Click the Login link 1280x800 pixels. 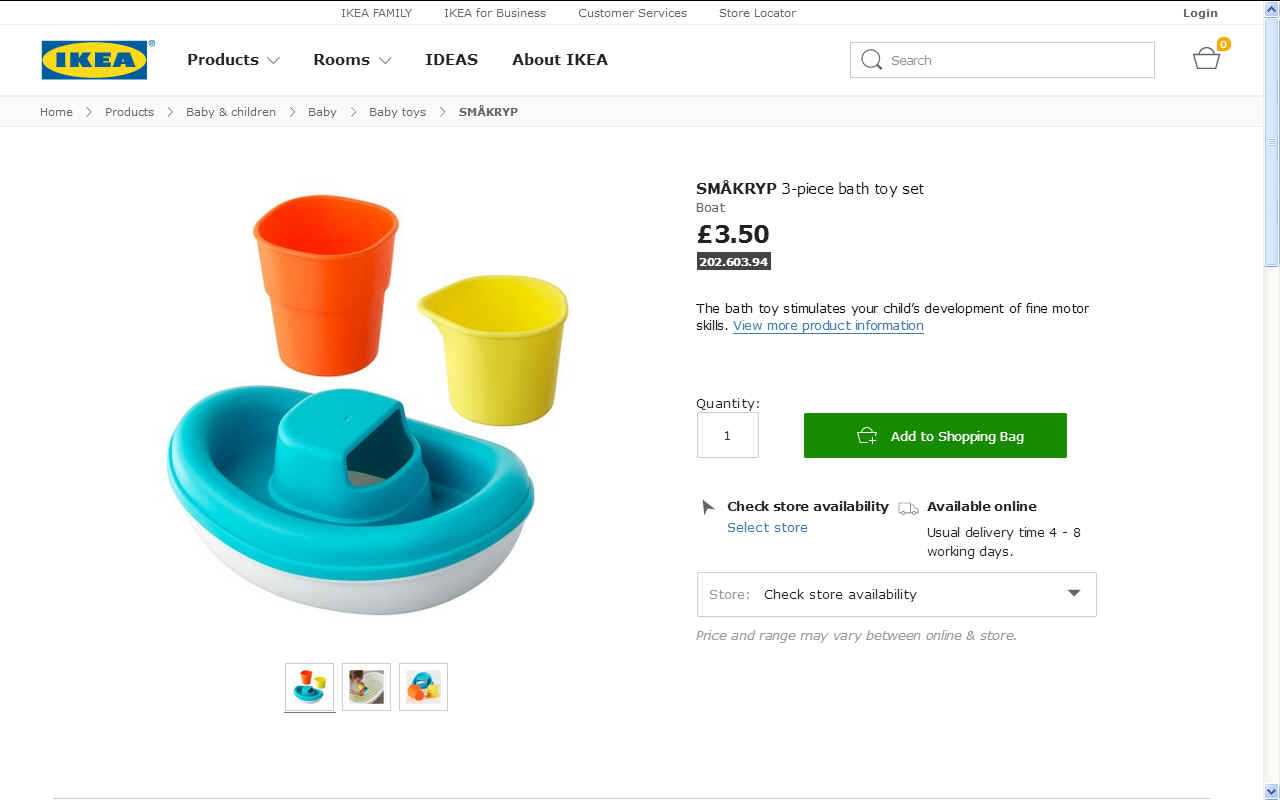click(1200, 13)
